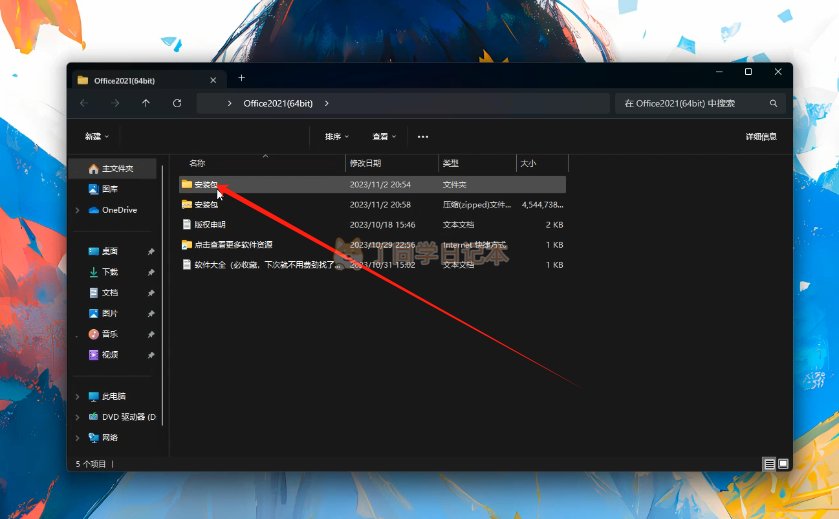
Task: Expand the 此电脑 (This PC) node
Action: 77,396
